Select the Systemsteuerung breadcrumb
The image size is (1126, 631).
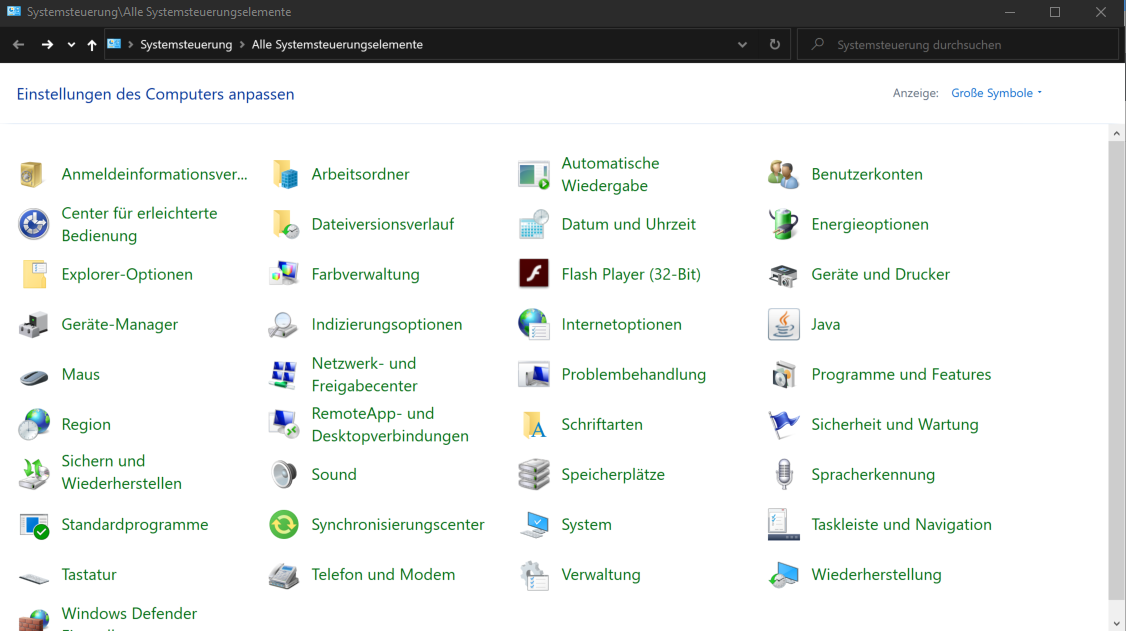[x=186, y=45]
